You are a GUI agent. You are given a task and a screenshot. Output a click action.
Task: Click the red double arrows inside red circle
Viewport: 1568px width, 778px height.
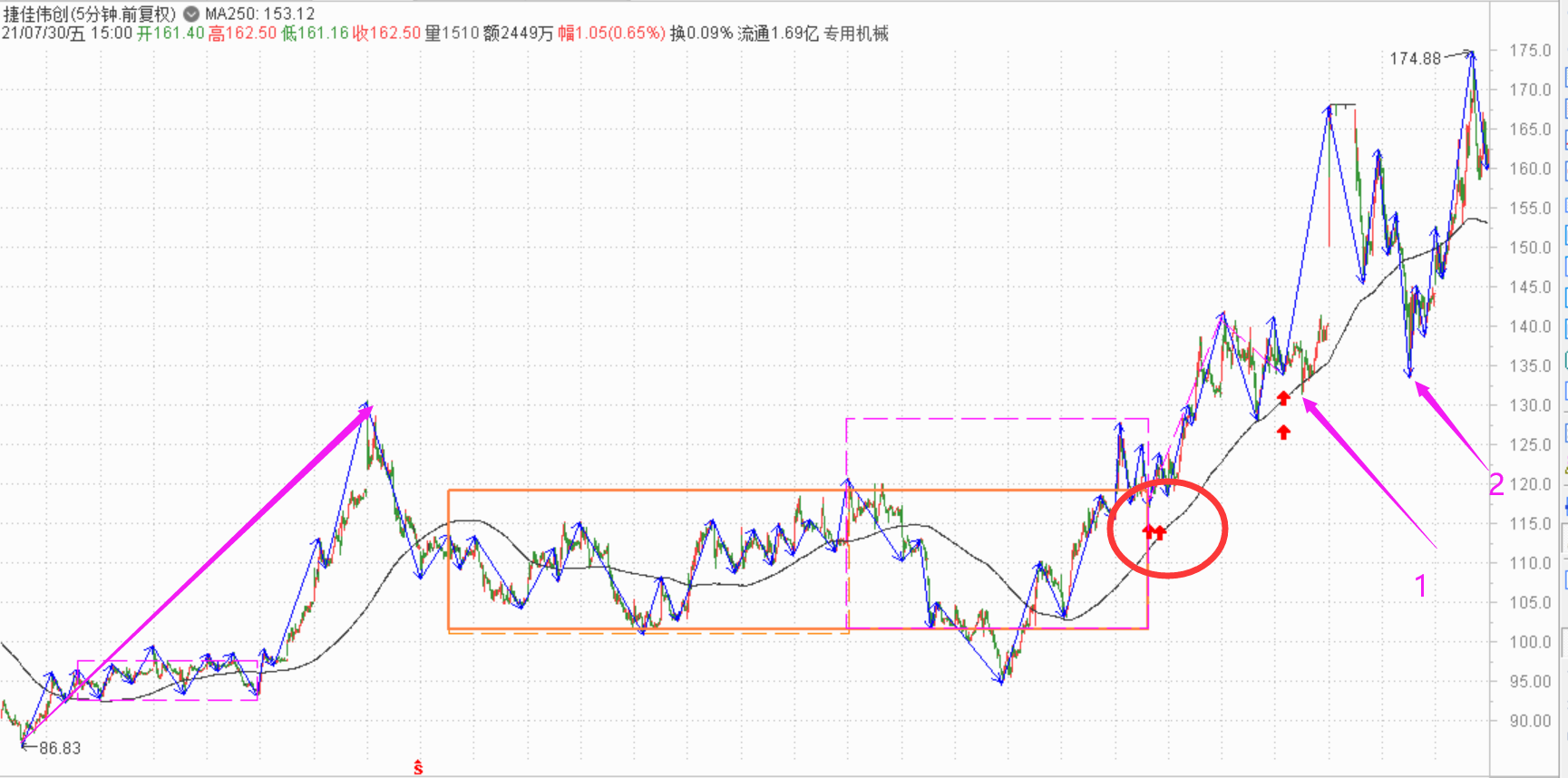point(1154,531)
